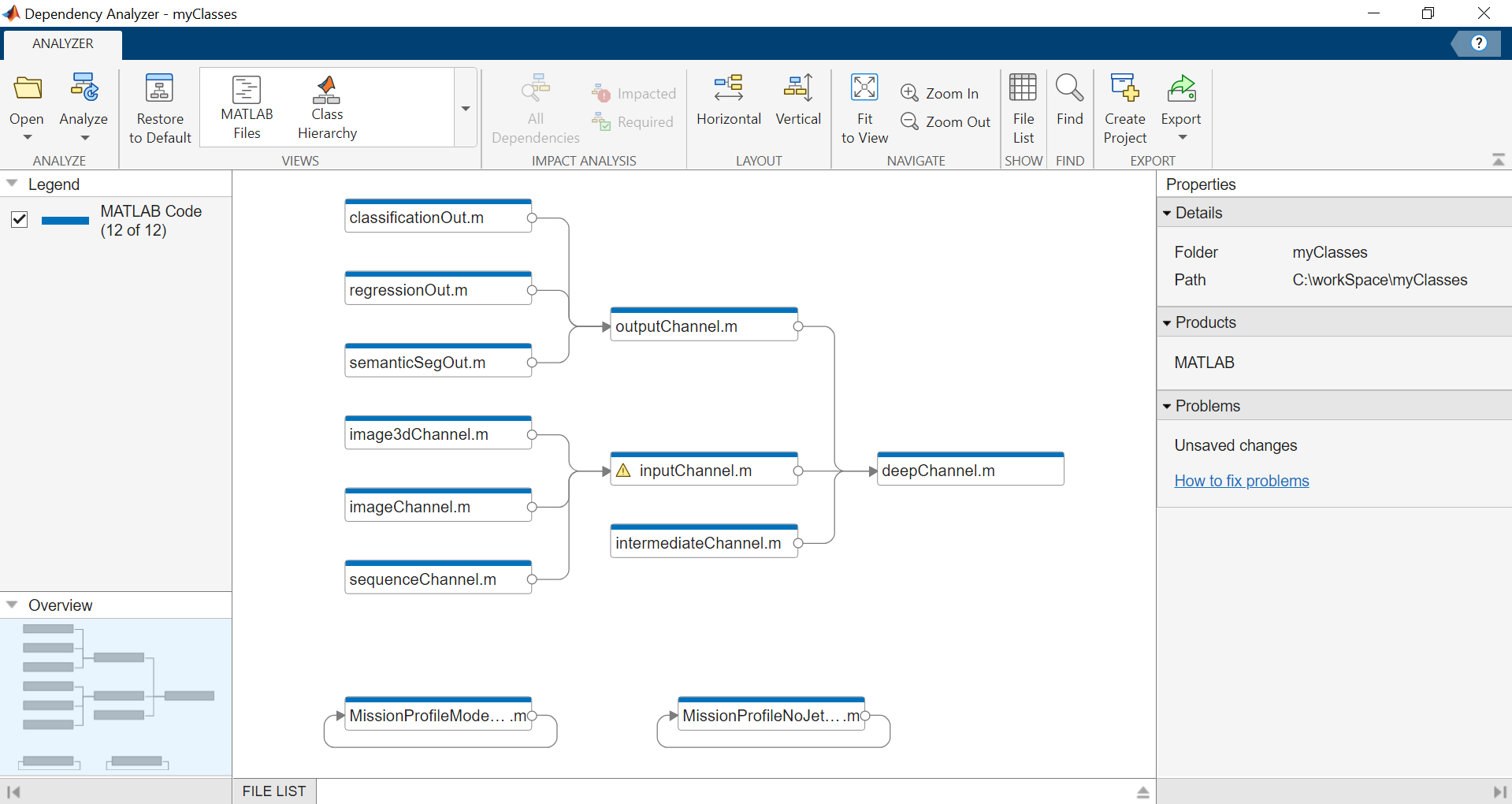Collapse the Legend section
The height and width of the screenshot is (804, 1512).
pos(11,182)
